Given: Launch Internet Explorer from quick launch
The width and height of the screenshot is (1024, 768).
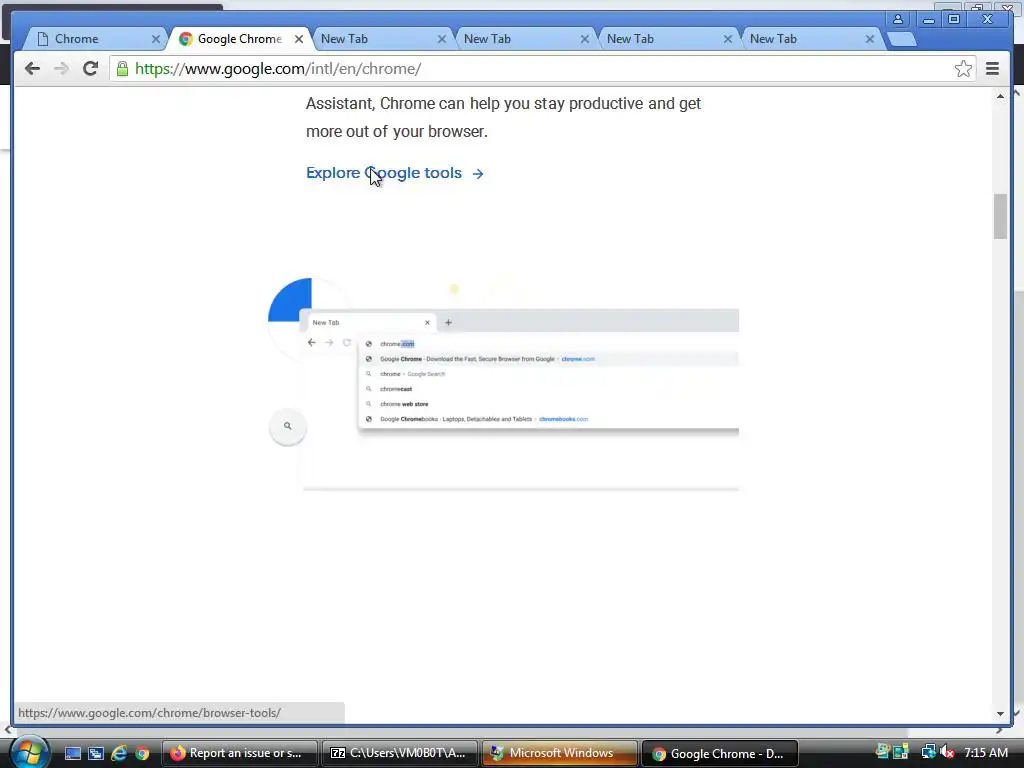Looking at the screenshot, I should click(x=119, y=753).
